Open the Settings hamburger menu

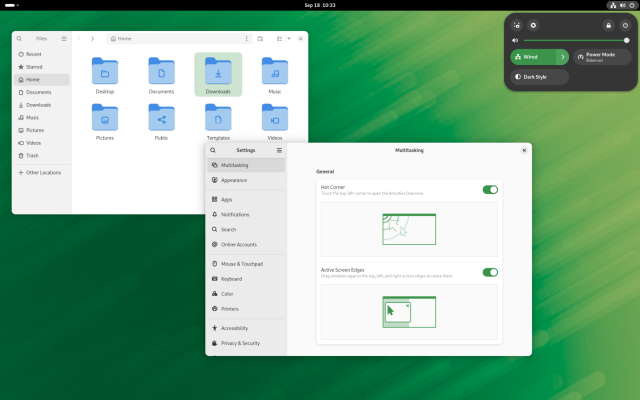click(279, 150)
